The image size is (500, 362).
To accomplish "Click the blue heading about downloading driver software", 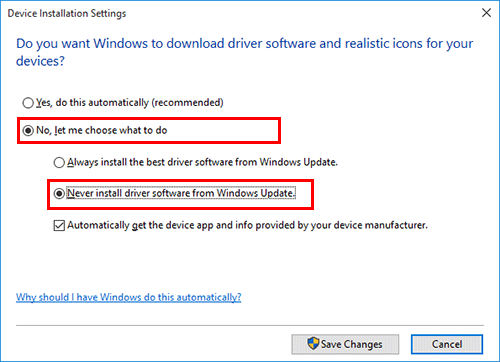I will point(244,52).
